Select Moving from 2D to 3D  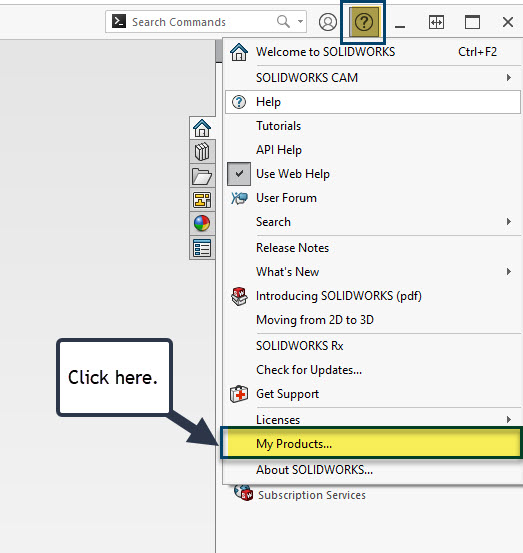373,320
